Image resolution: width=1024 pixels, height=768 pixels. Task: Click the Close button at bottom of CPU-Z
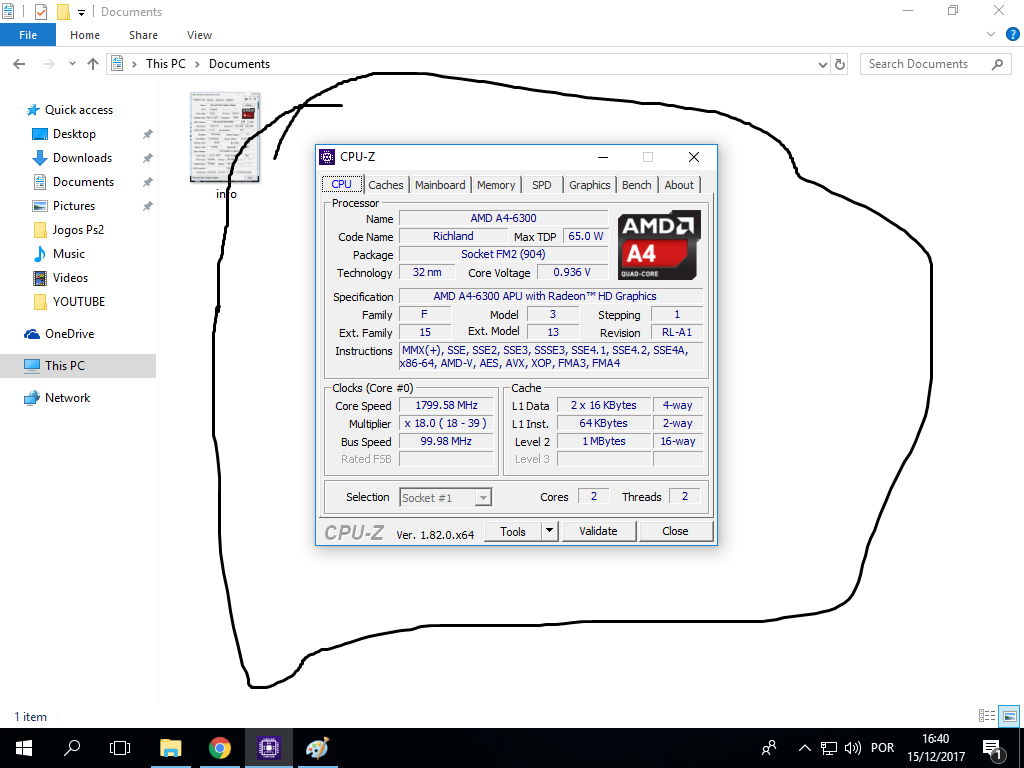click(x=675, y=532)
